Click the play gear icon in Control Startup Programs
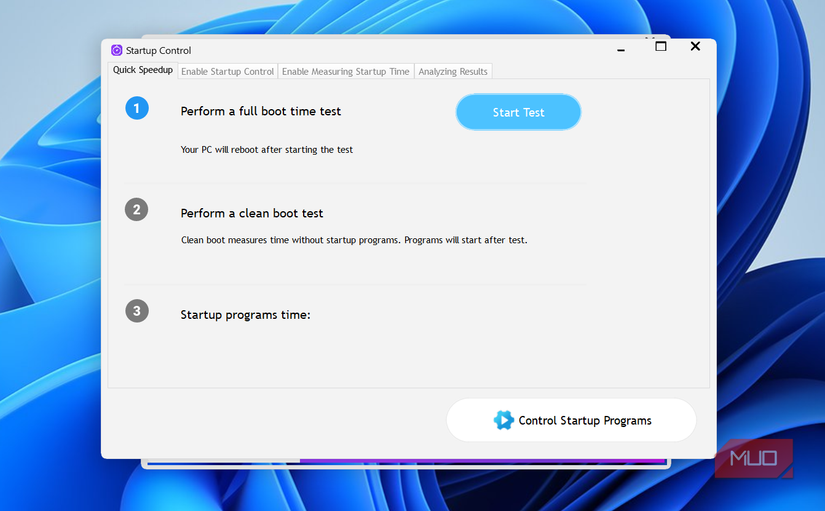This screenshot has height=511, width=825. [504, 420]
